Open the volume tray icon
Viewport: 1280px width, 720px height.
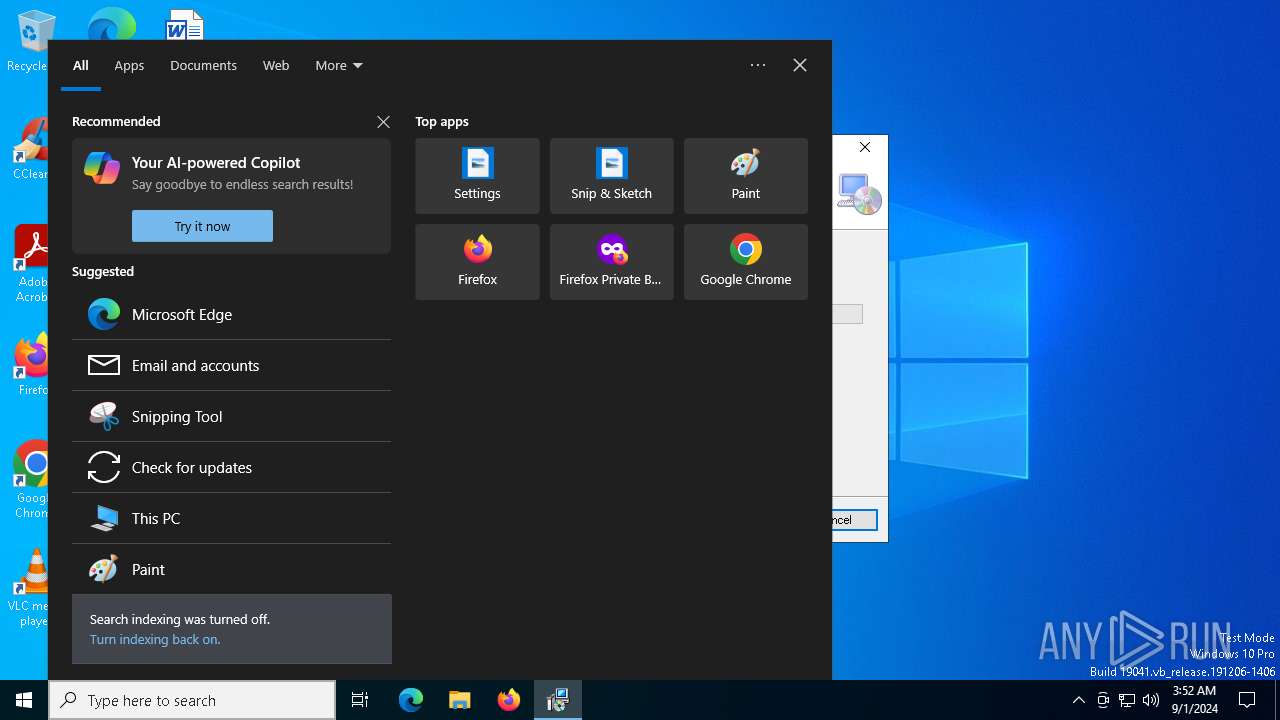point(1151,700)
